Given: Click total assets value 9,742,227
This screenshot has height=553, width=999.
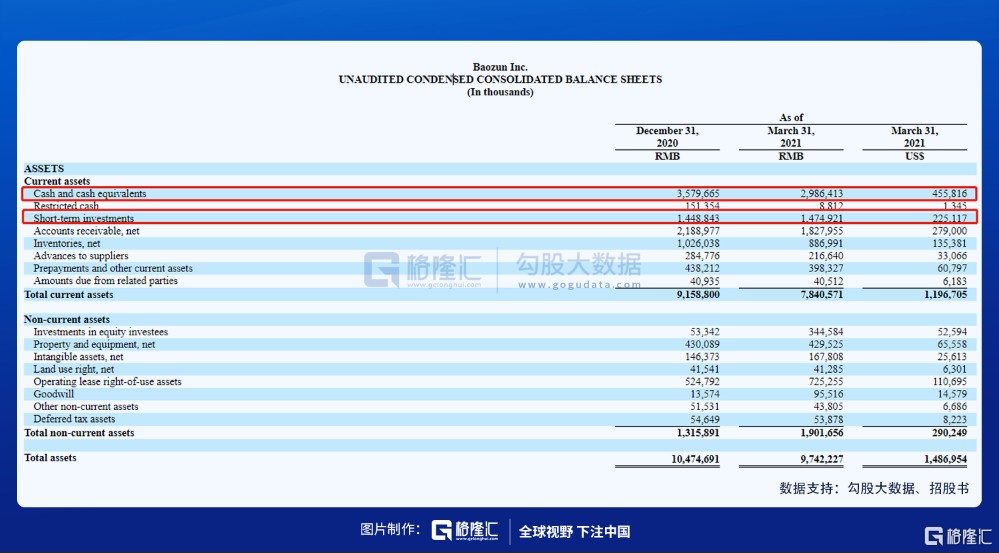Looking at the screenshot, I should (x=822, y=458).
